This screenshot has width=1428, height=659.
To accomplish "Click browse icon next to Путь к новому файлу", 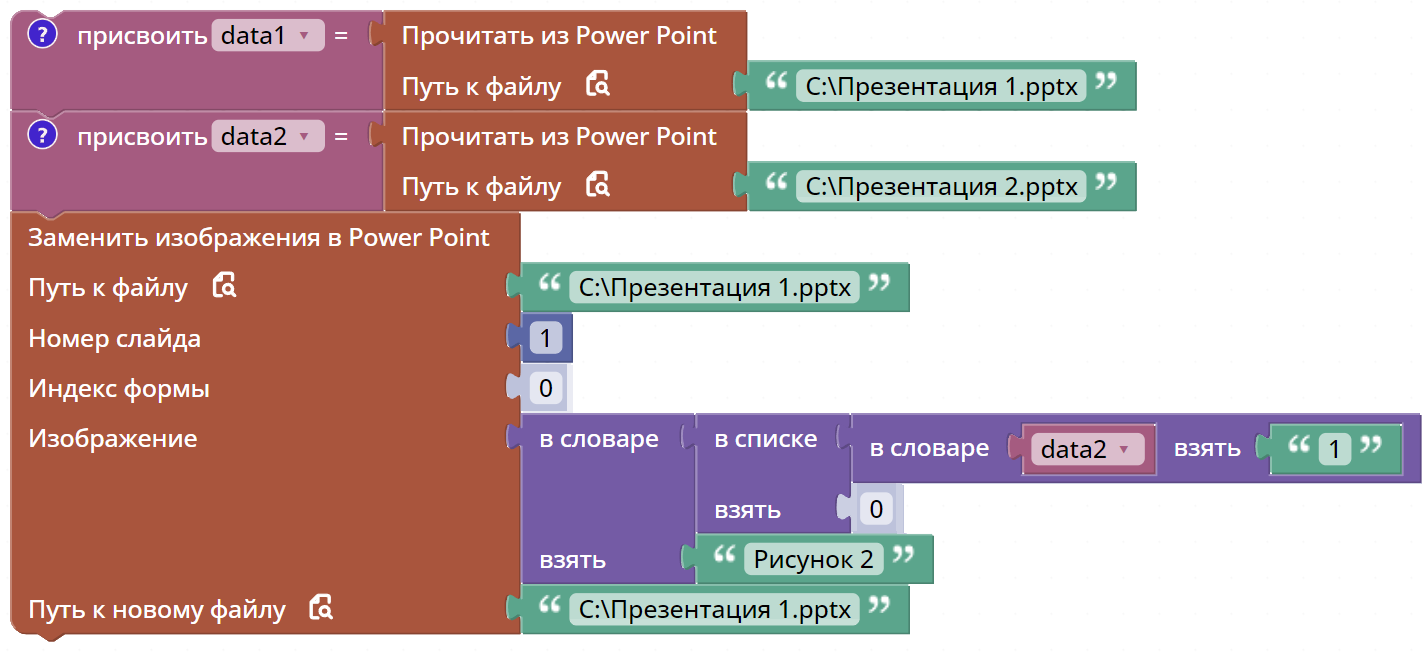I will click(x=321, y=605).
